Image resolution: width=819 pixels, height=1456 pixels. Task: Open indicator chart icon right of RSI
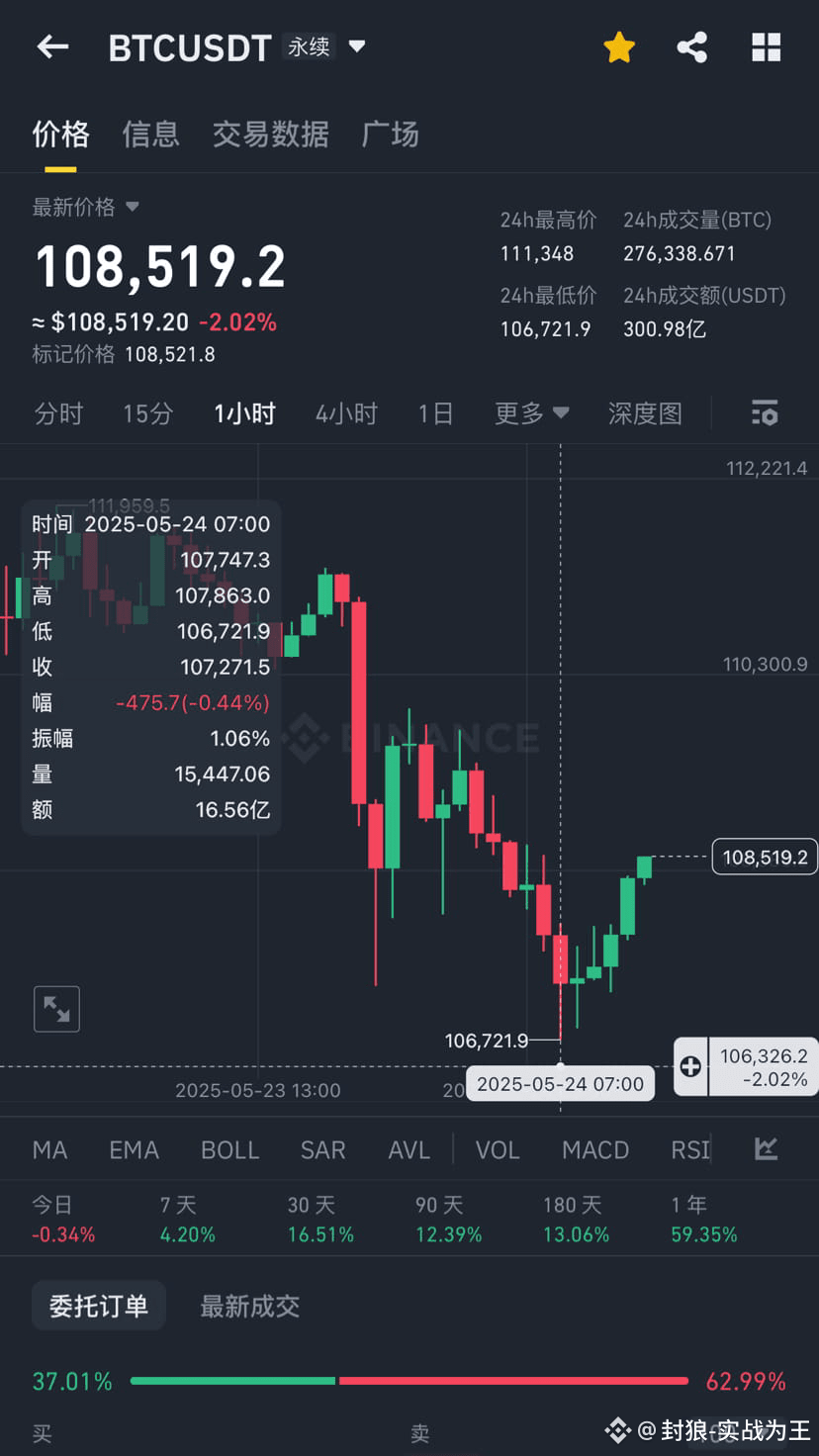[767, 1149]
